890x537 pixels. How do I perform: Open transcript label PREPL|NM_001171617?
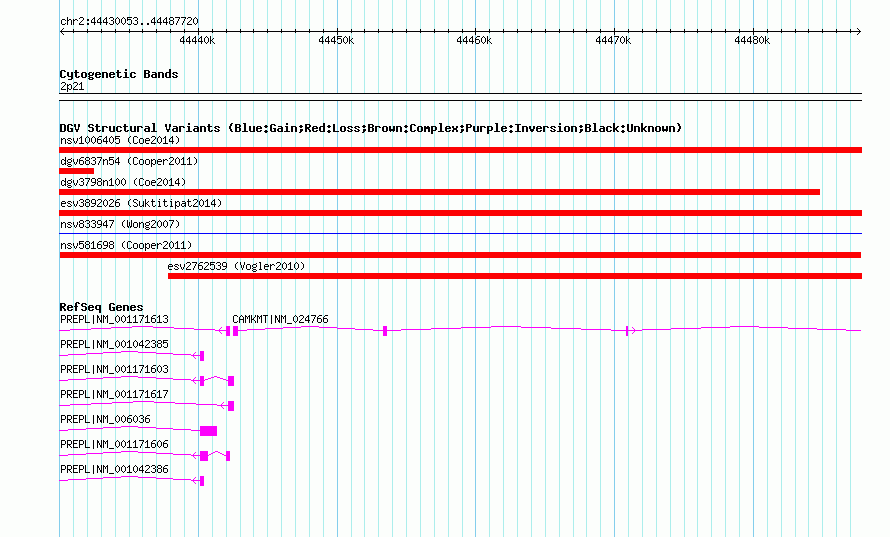(115, 395)
